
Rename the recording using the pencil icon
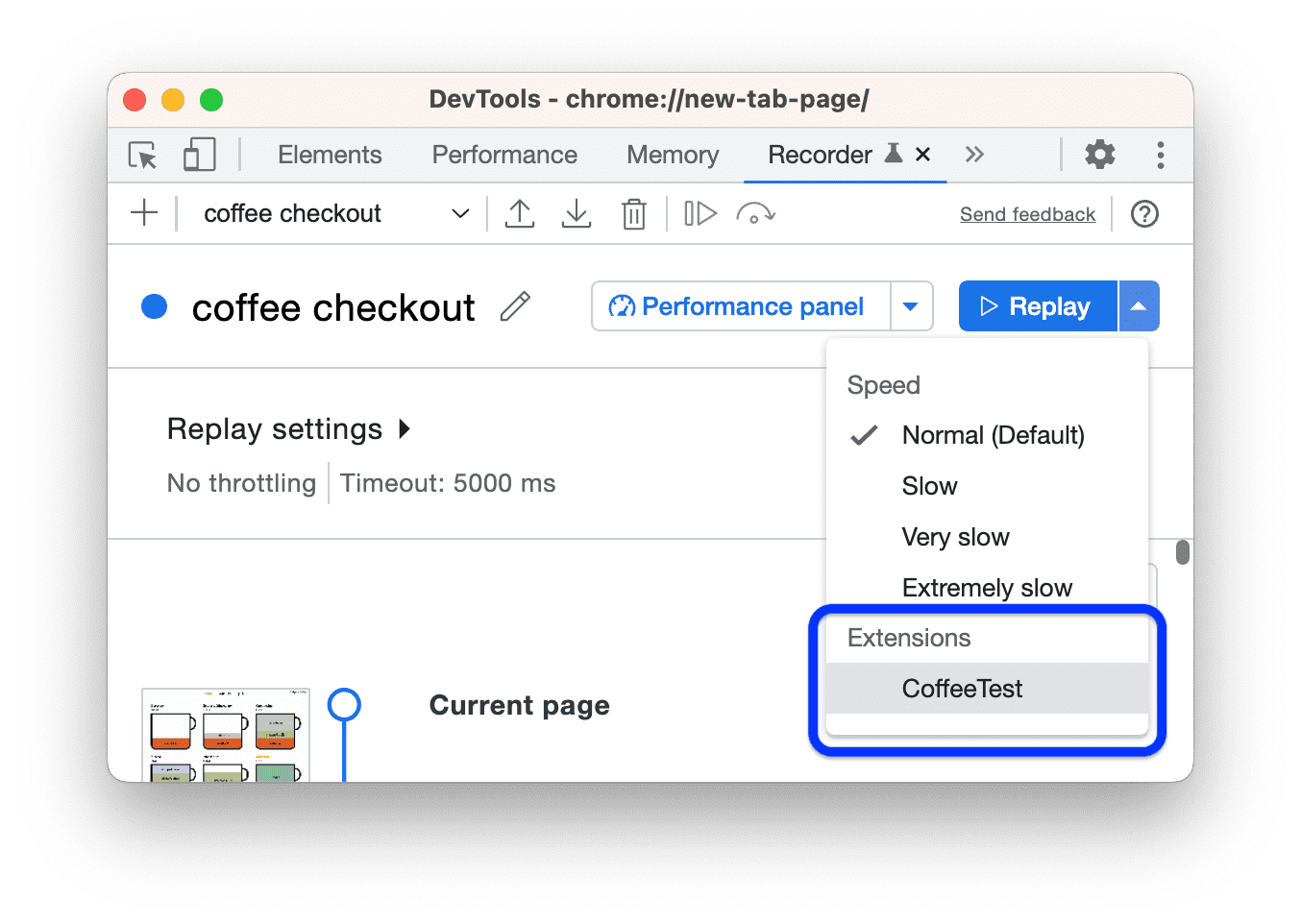pos(515,306)
